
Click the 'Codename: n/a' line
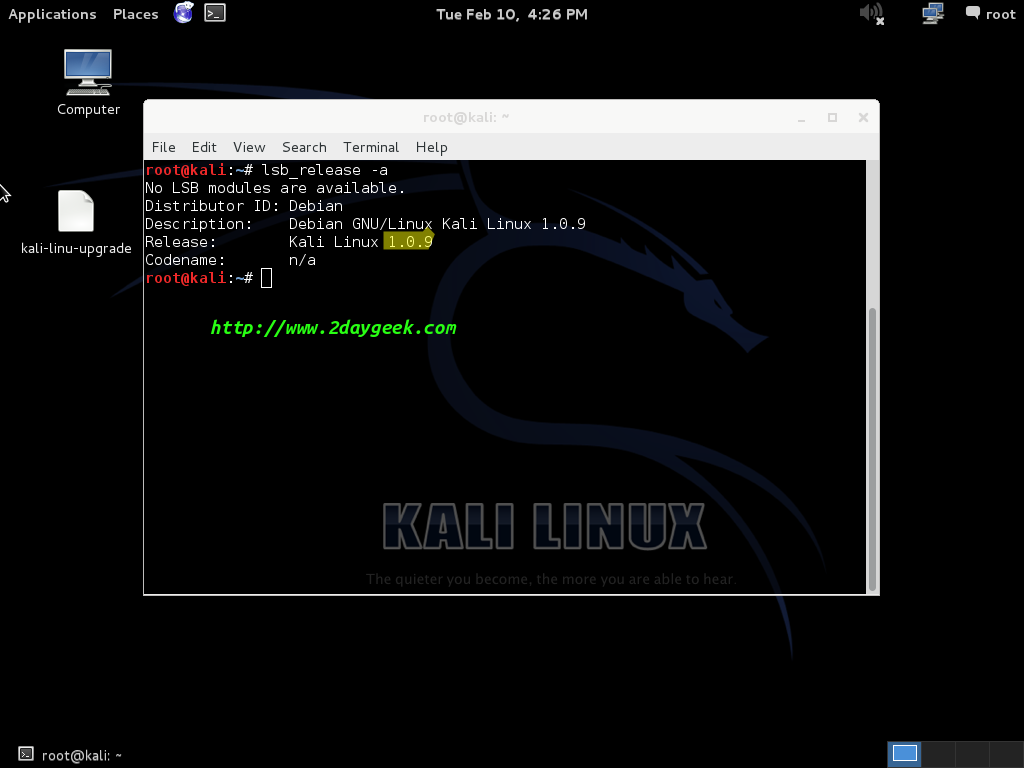click(231, 260)
